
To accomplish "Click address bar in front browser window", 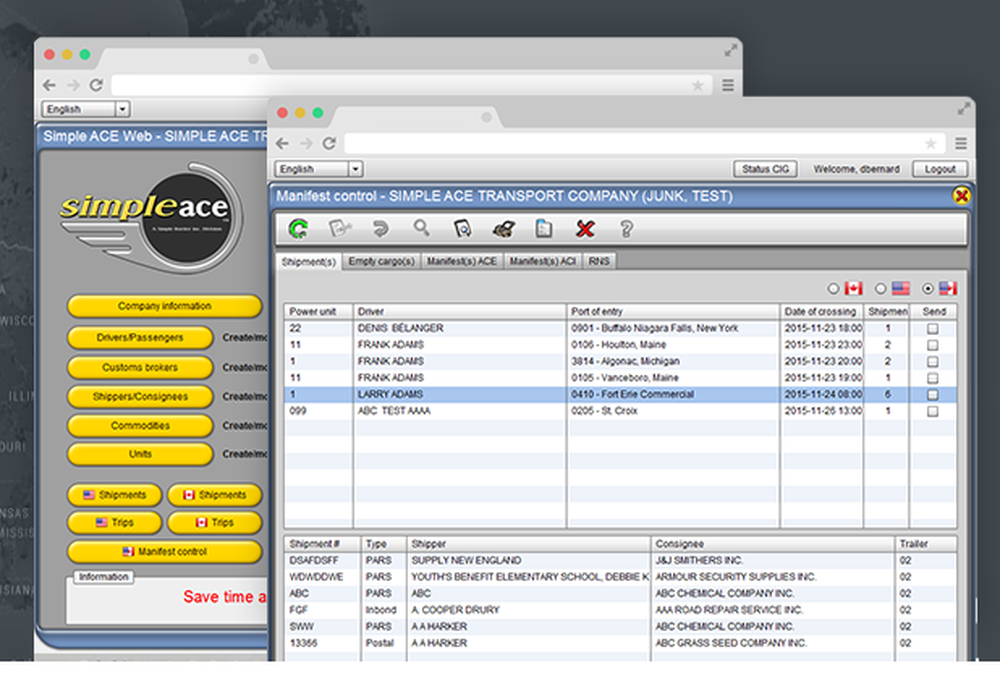I will pos(644,143).
